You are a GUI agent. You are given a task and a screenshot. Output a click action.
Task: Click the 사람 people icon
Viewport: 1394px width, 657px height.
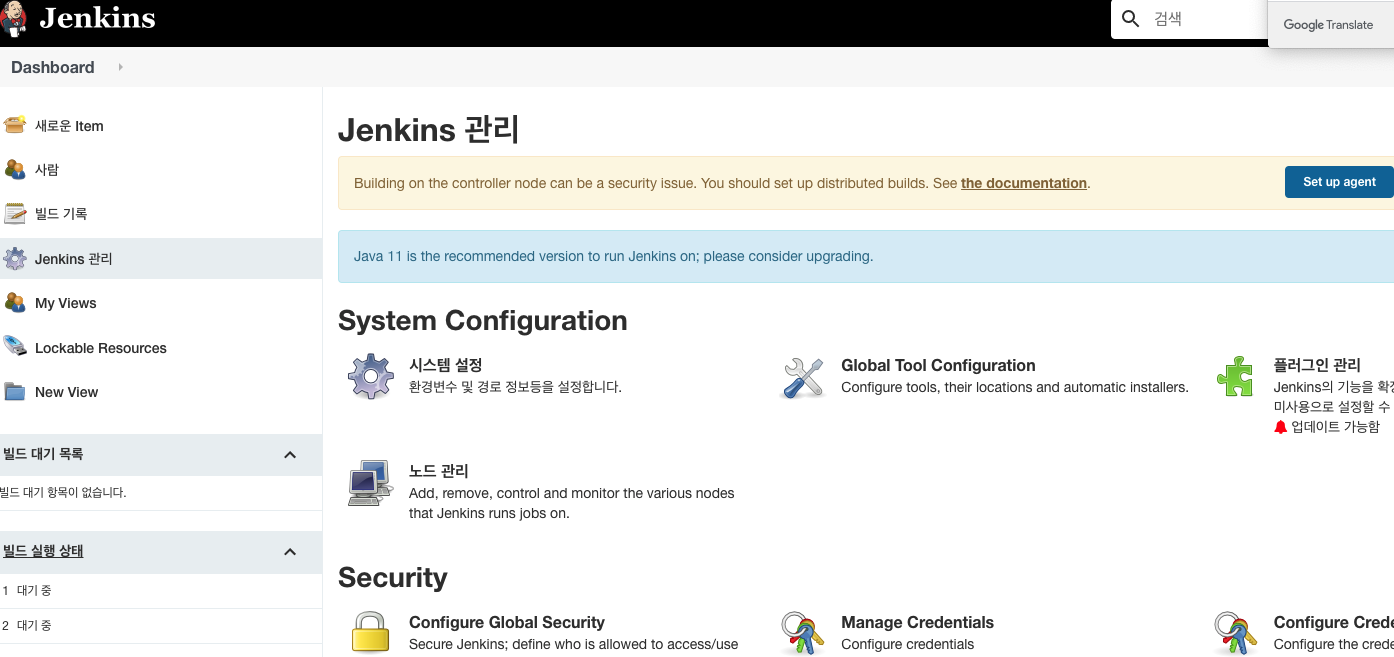14,169
